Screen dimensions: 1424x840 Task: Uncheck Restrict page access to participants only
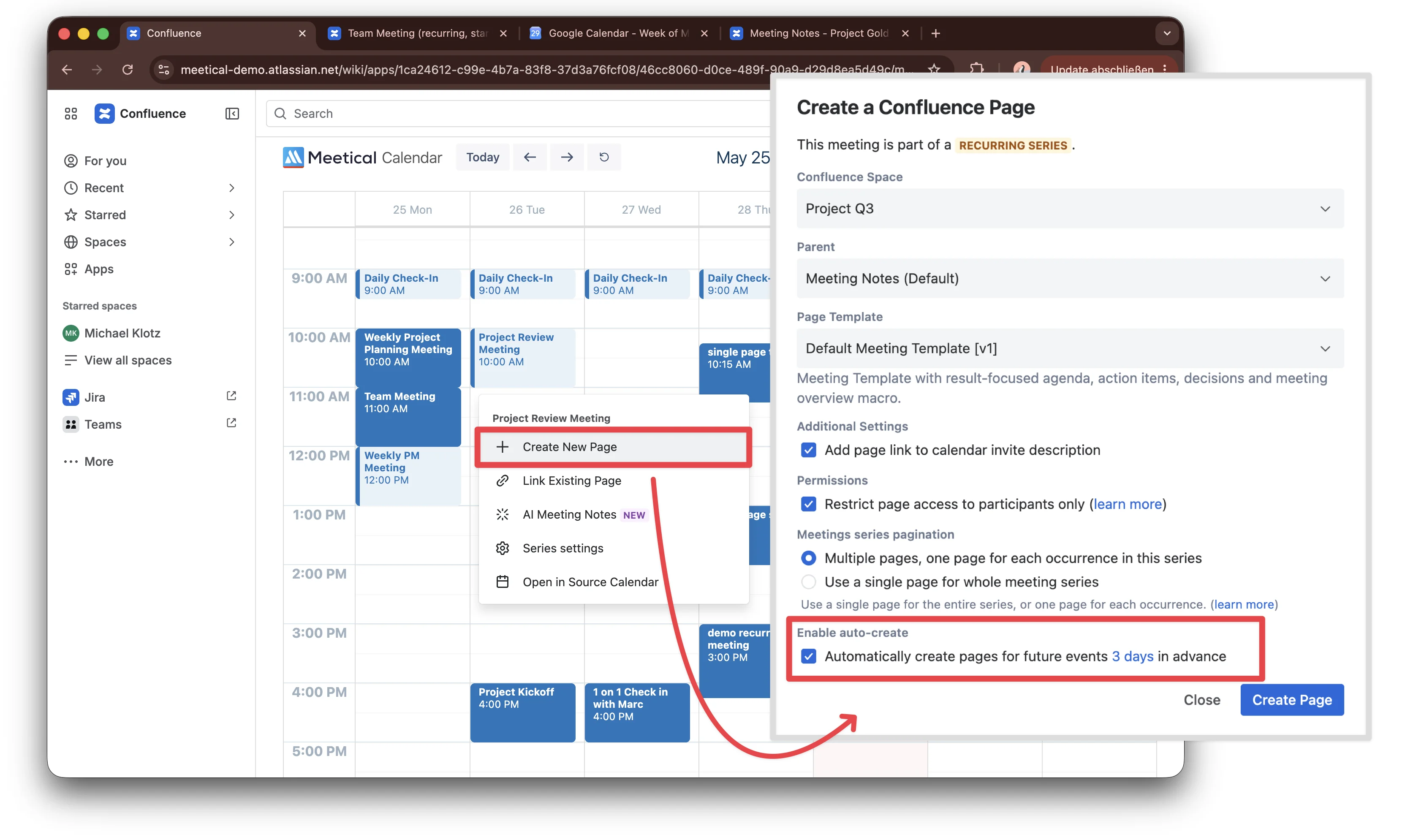pos(809,504)
